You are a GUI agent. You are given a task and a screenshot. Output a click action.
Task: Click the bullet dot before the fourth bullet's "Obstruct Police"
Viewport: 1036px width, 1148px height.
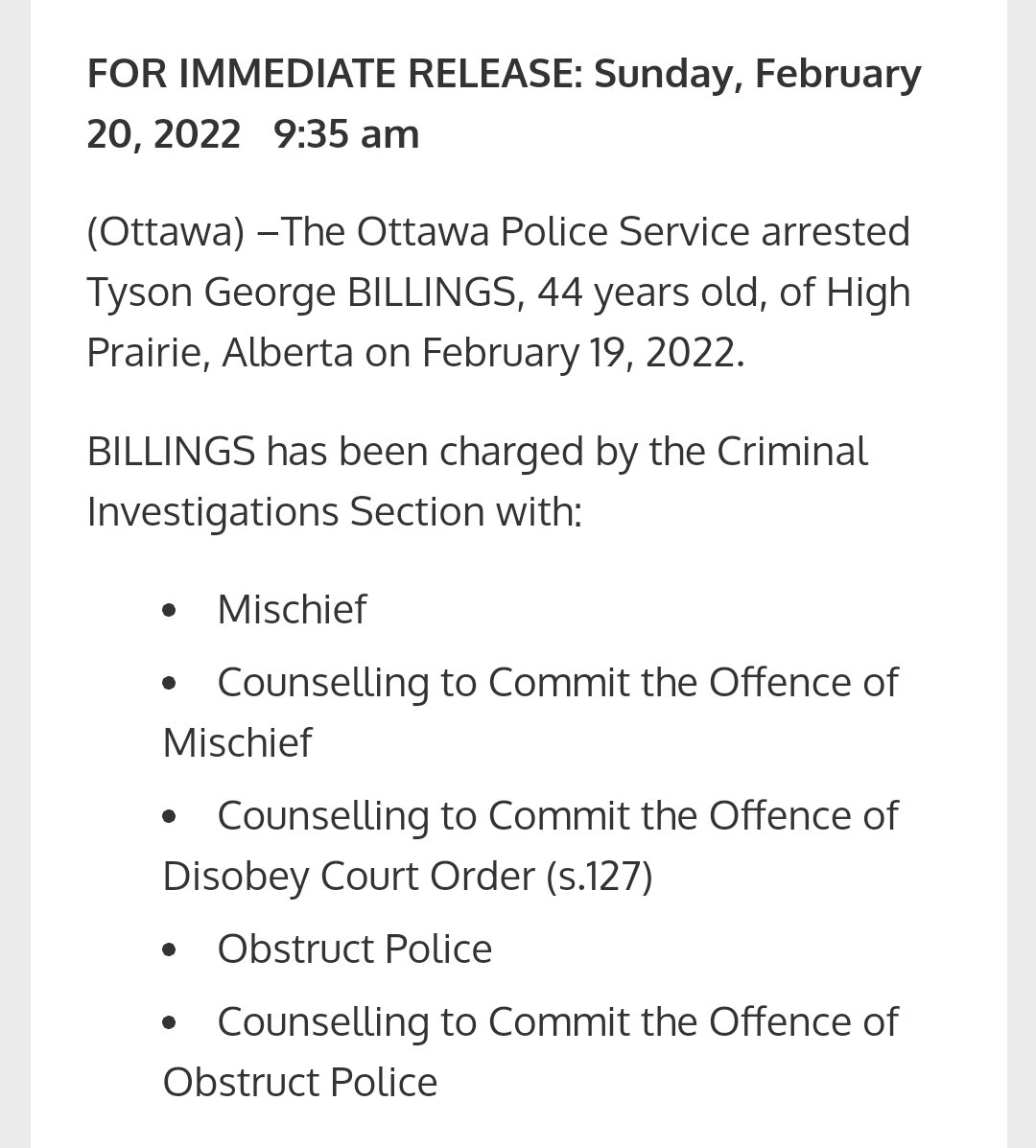(x=171, y=949)
